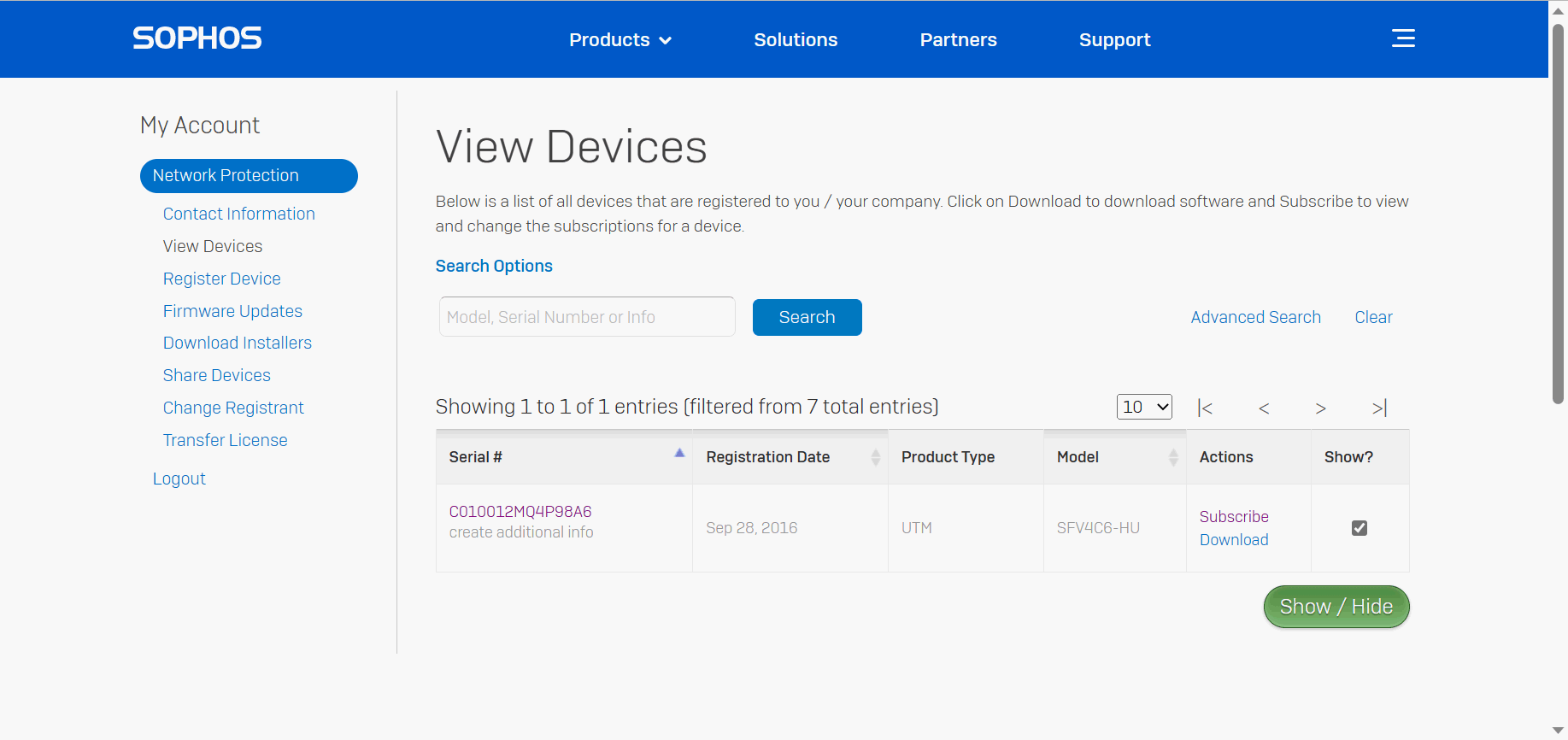Click Logout link

pos(179,479)
